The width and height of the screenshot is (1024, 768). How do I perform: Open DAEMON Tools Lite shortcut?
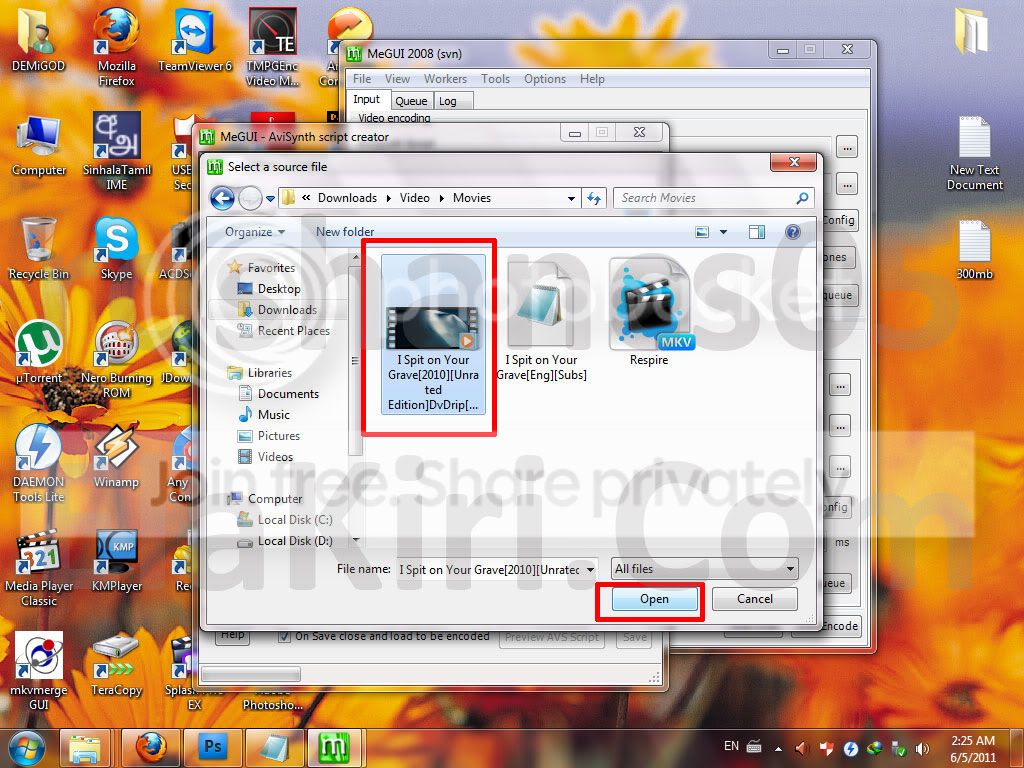[39, 464]
